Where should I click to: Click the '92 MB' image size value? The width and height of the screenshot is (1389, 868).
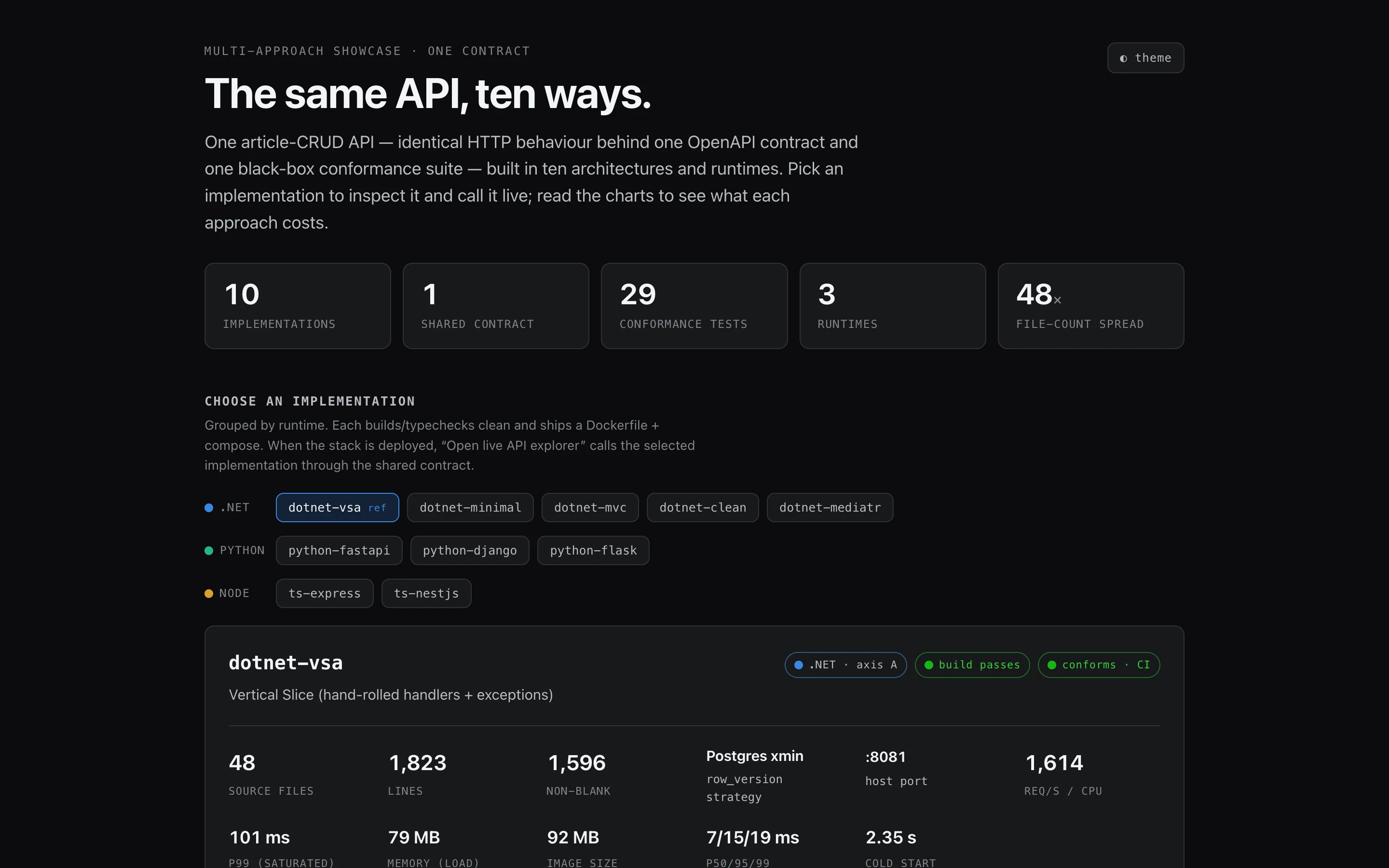pos(573,838)
